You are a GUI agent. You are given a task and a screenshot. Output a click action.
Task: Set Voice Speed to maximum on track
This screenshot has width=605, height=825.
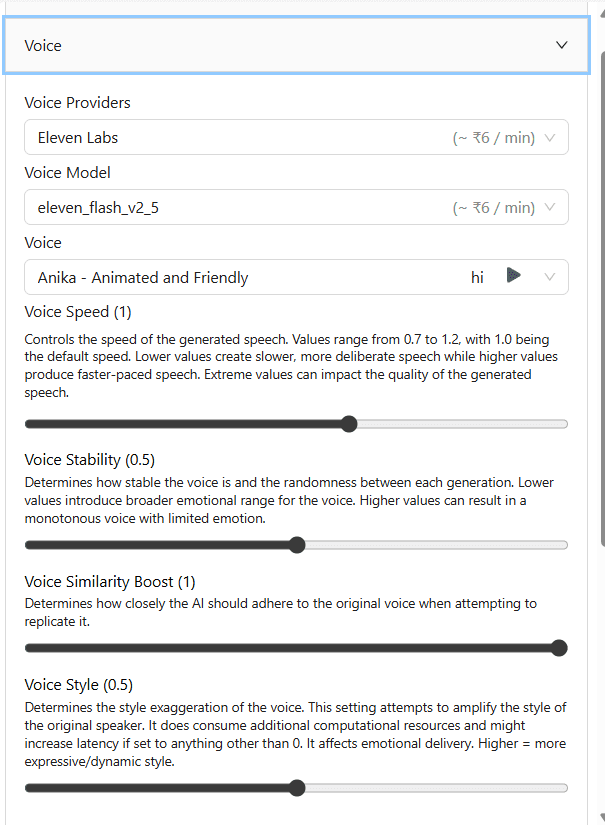(565, 424)
